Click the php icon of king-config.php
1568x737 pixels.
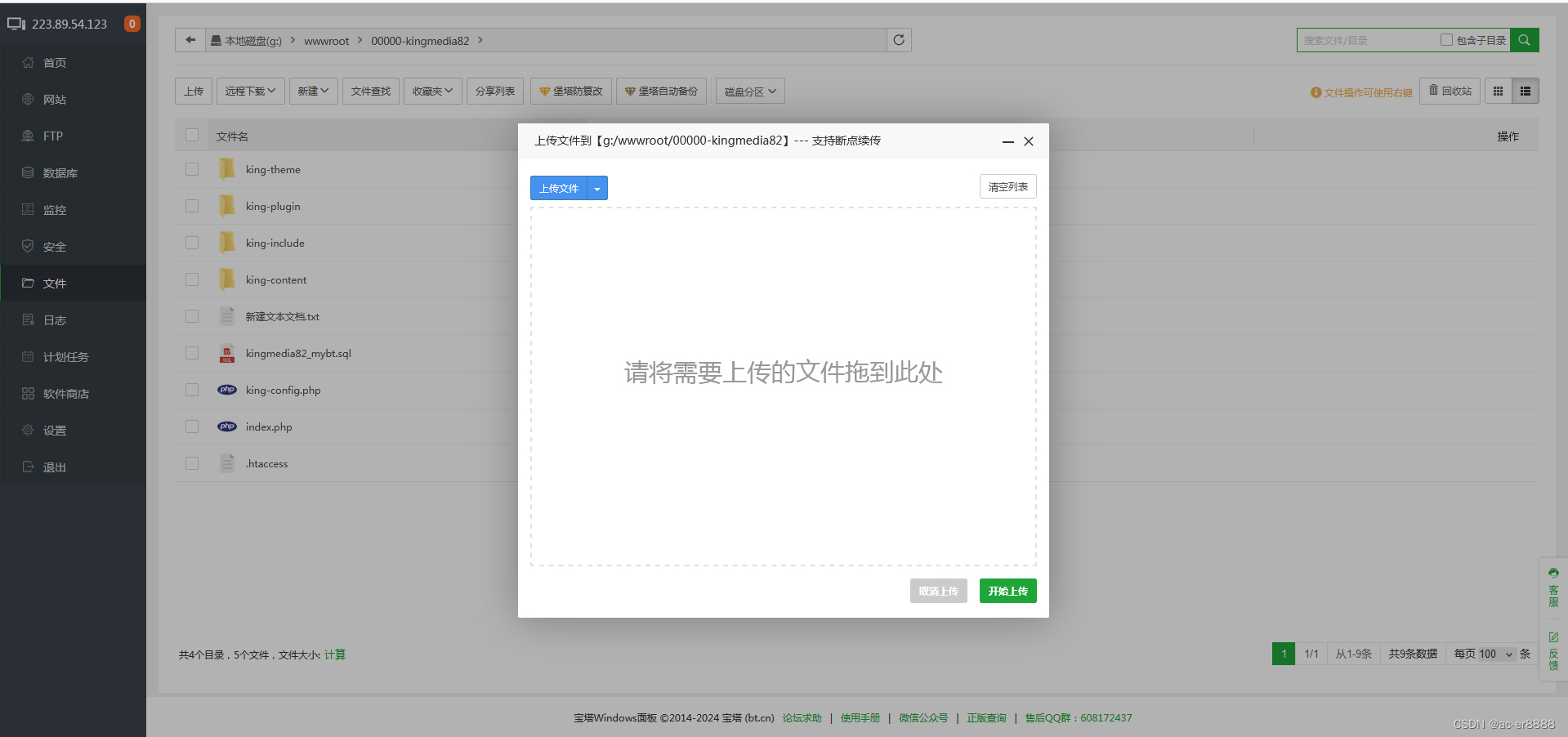[227, 390]
